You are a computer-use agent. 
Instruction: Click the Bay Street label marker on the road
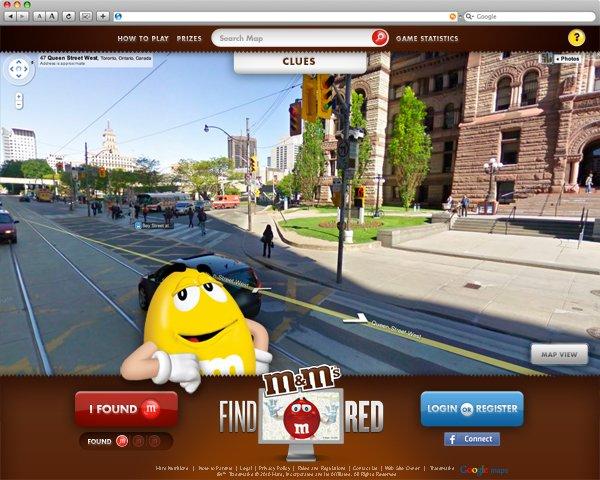[x=155, y=226]
